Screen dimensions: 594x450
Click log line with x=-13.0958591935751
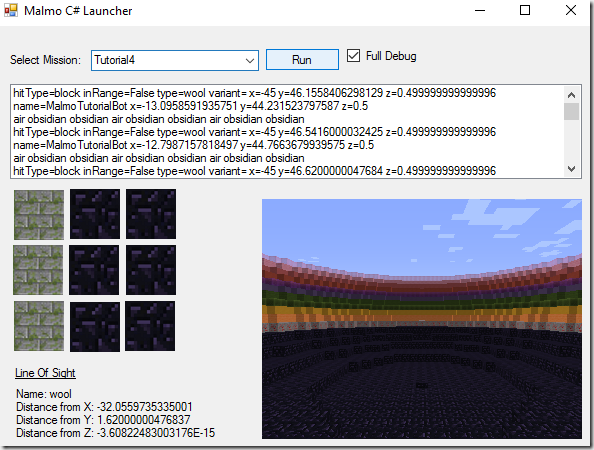point(191,106)
